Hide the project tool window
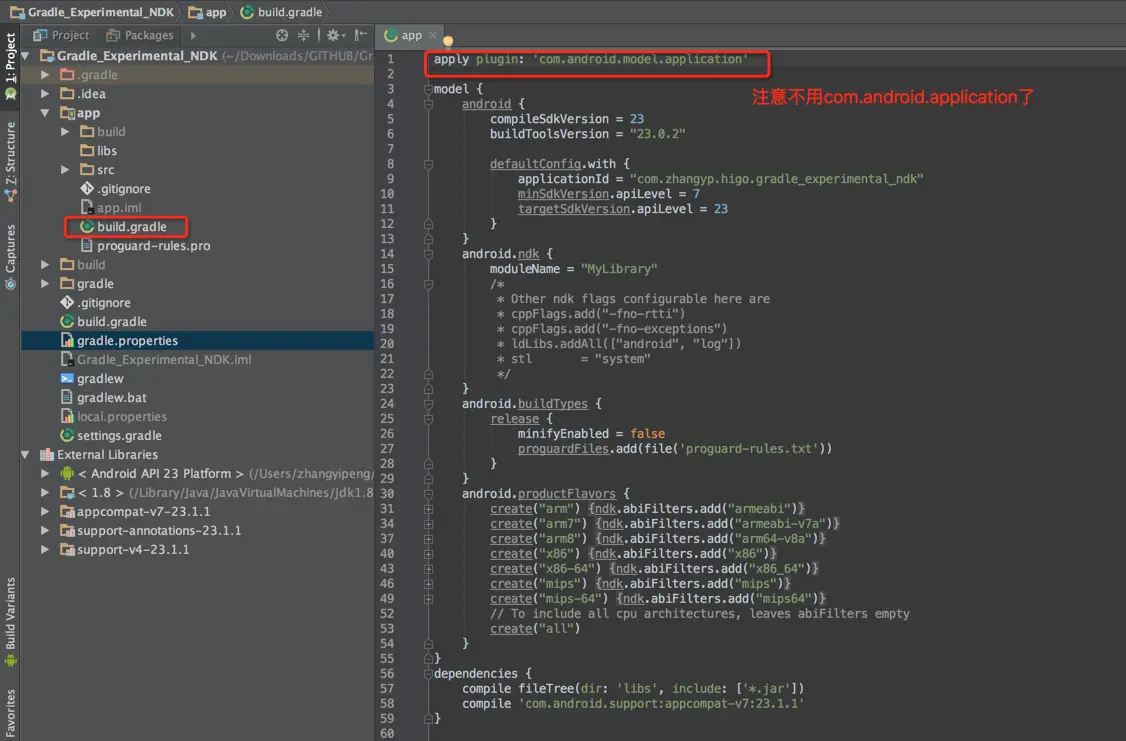The image size is (1126, 741). 360,35
